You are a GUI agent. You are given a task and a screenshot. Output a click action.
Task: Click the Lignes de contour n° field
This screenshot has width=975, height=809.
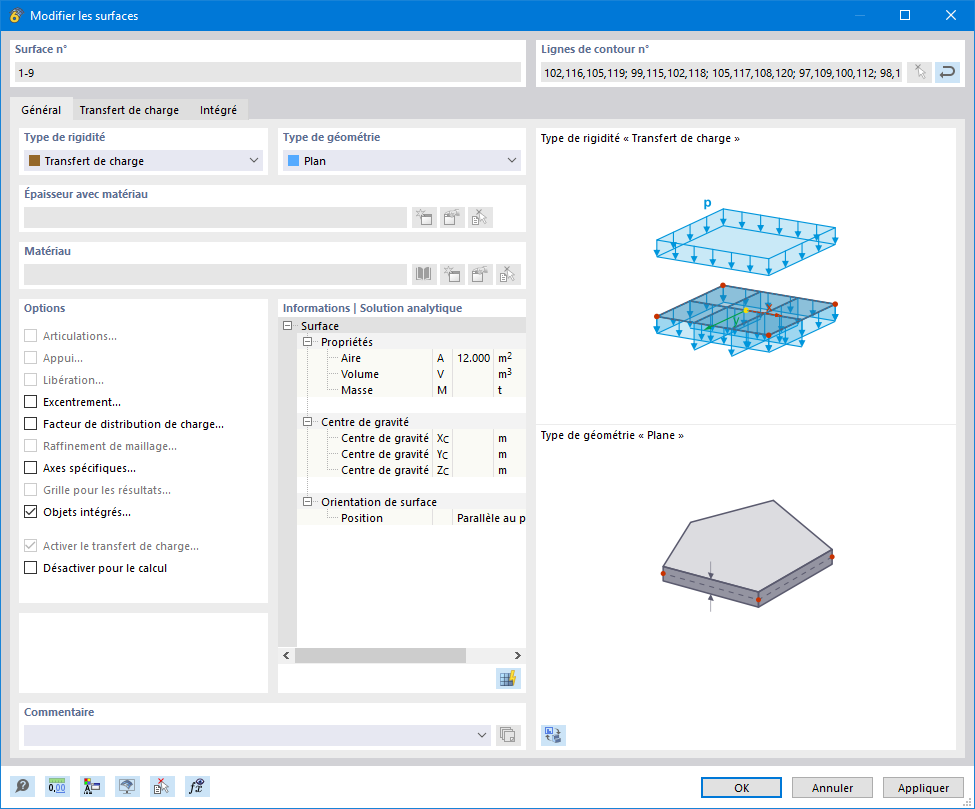tap(721, 73)
